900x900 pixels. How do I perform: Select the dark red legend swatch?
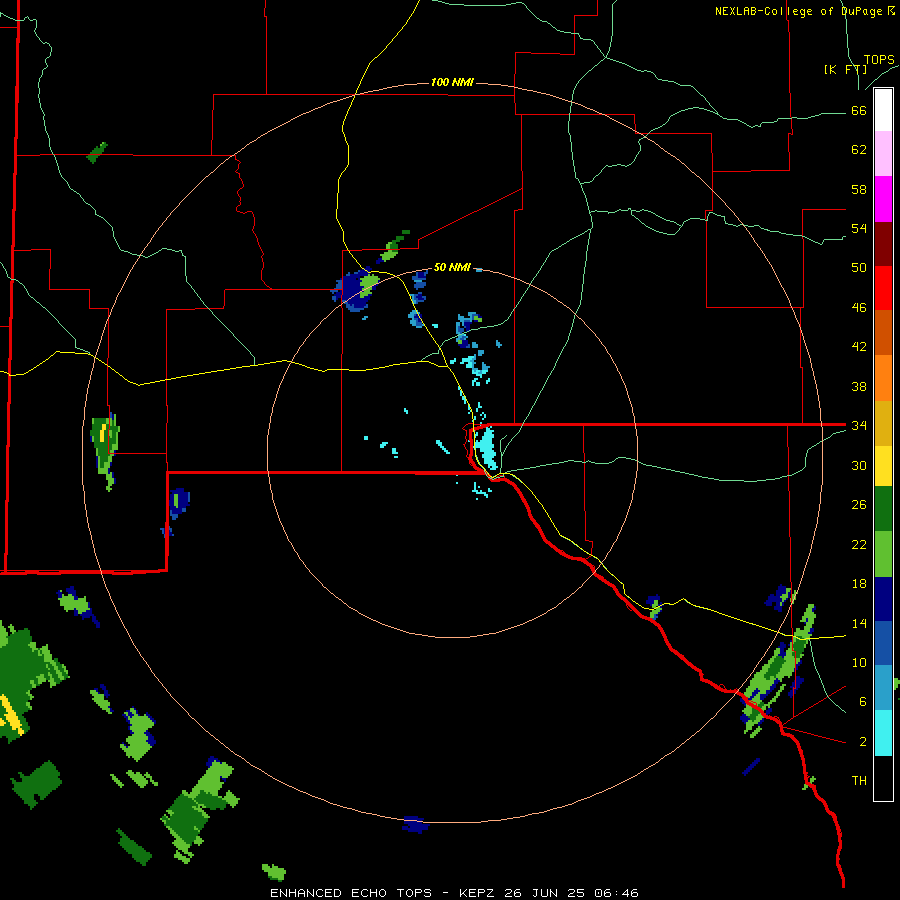point(883,244)
